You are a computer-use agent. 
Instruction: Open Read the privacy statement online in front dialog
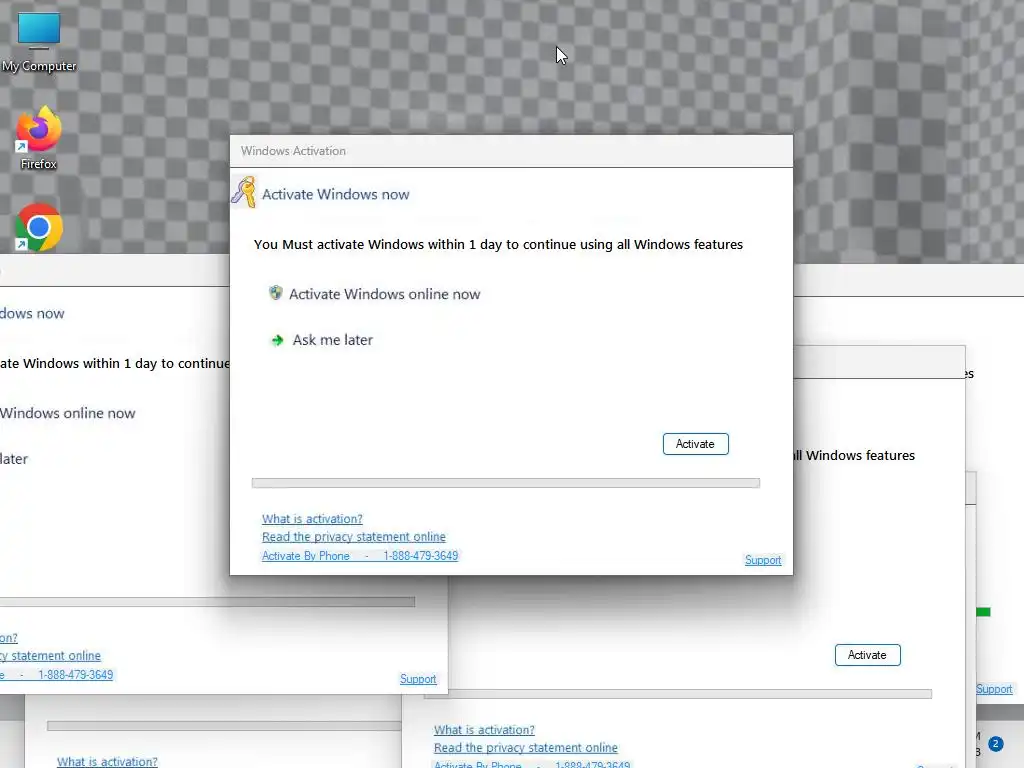point(354,537)
